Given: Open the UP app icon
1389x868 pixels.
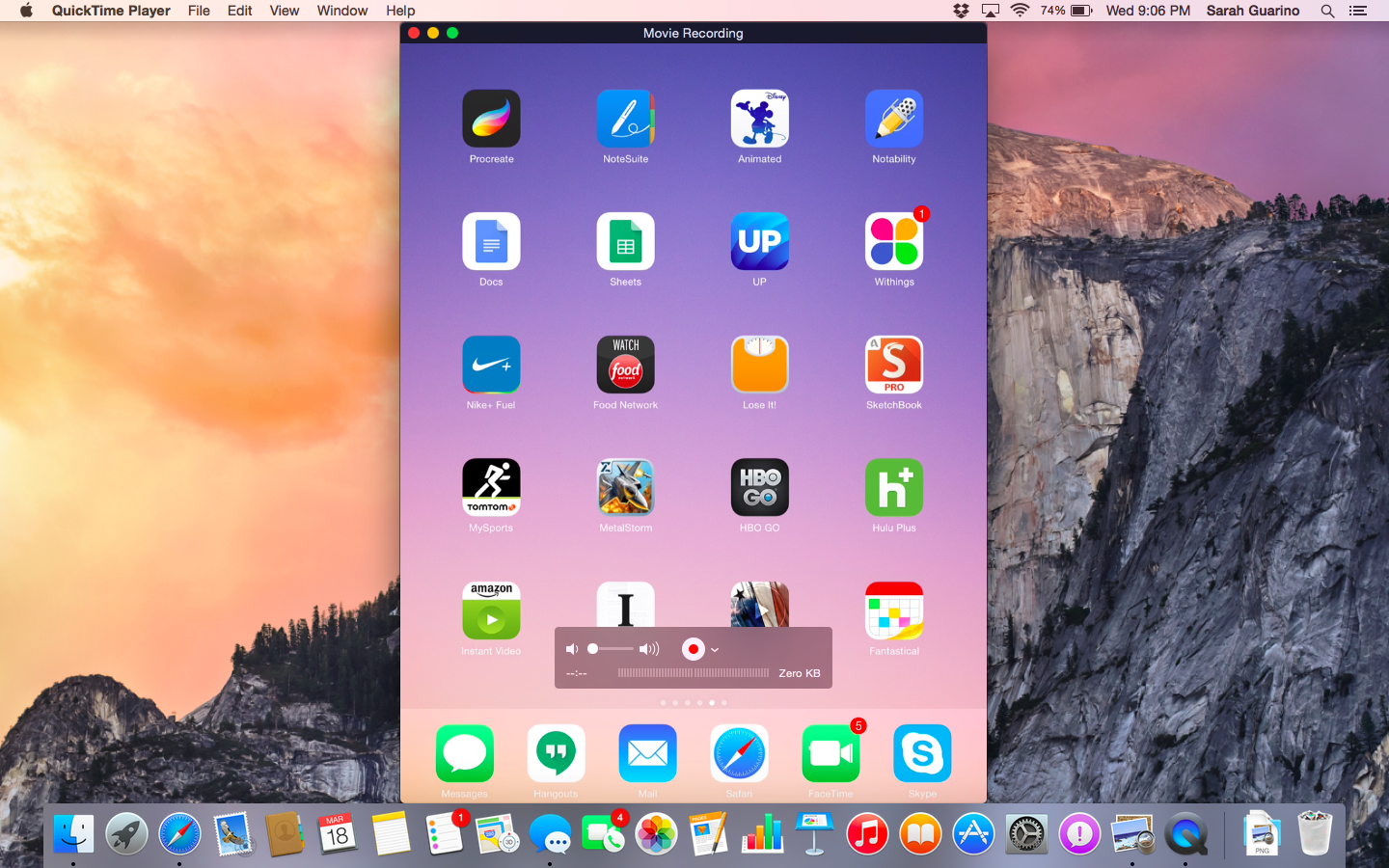Looking at the screenshot, I should pos(759,241).
